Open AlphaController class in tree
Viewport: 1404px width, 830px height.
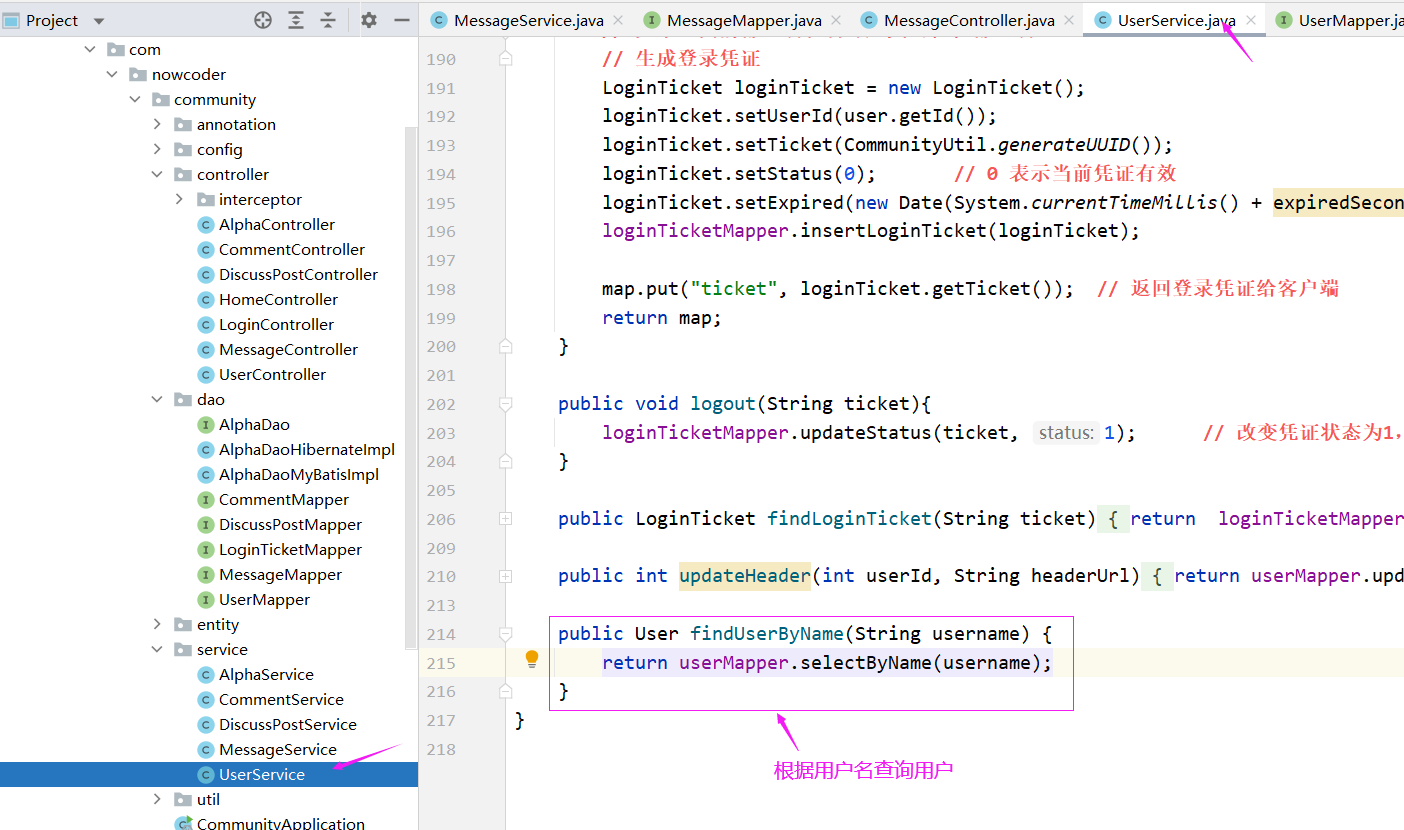277,224
